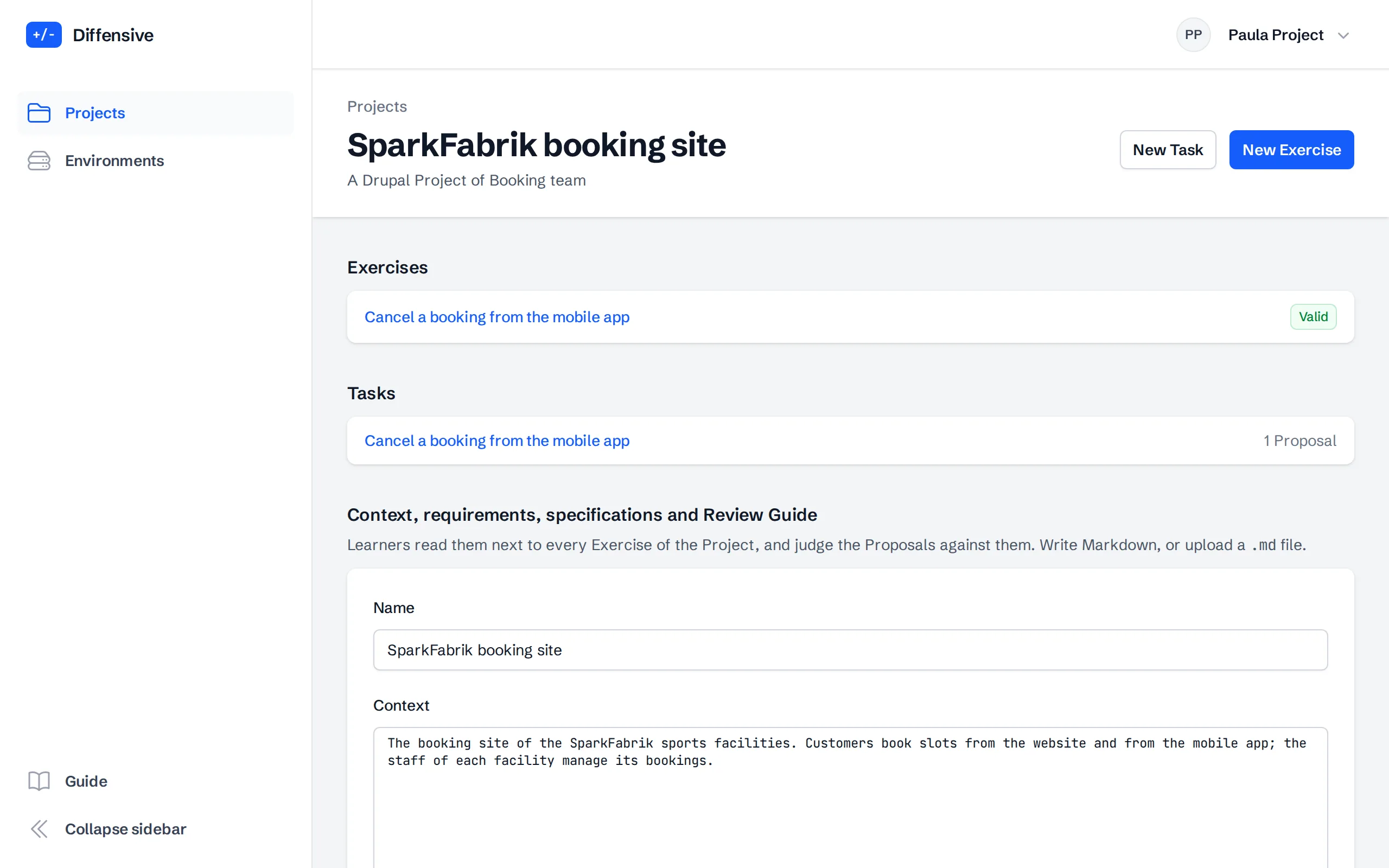Click 'A Drupal Project of Booking team' subtitle
1389x868 pixels.
467,180
